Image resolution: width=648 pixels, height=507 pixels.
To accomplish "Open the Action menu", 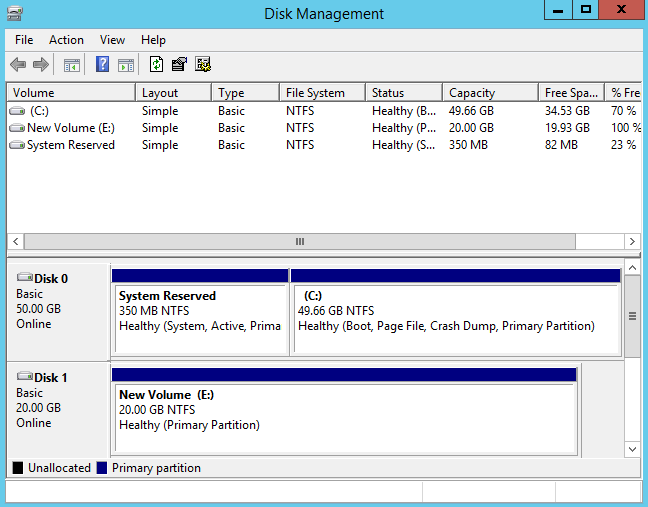I will point(67,40).
